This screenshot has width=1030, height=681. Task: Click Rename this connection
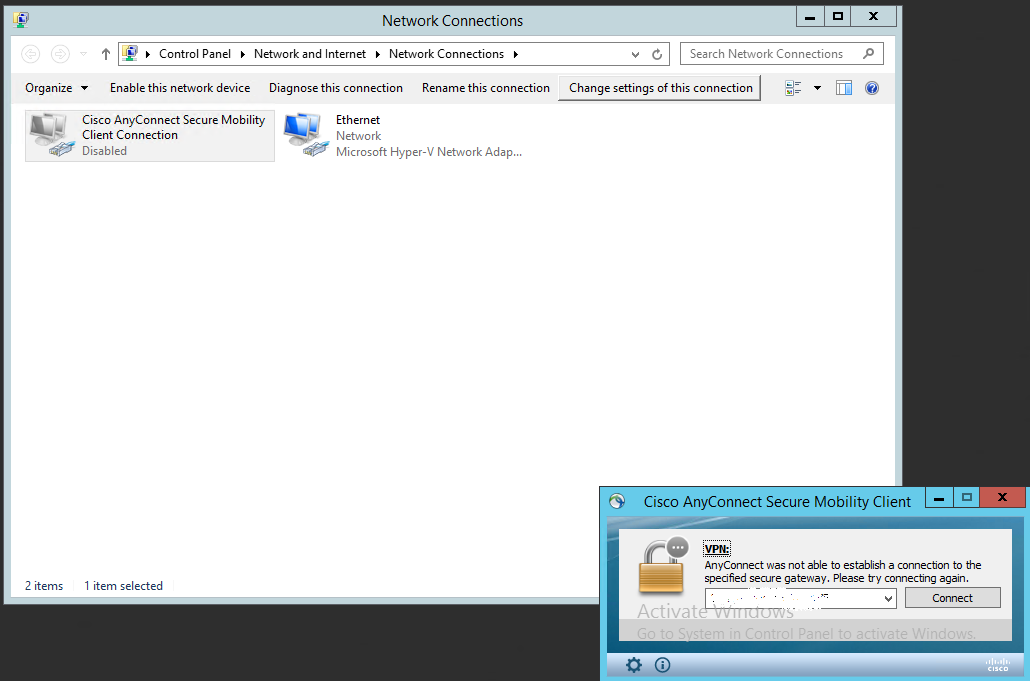click(x=485, y=88)
